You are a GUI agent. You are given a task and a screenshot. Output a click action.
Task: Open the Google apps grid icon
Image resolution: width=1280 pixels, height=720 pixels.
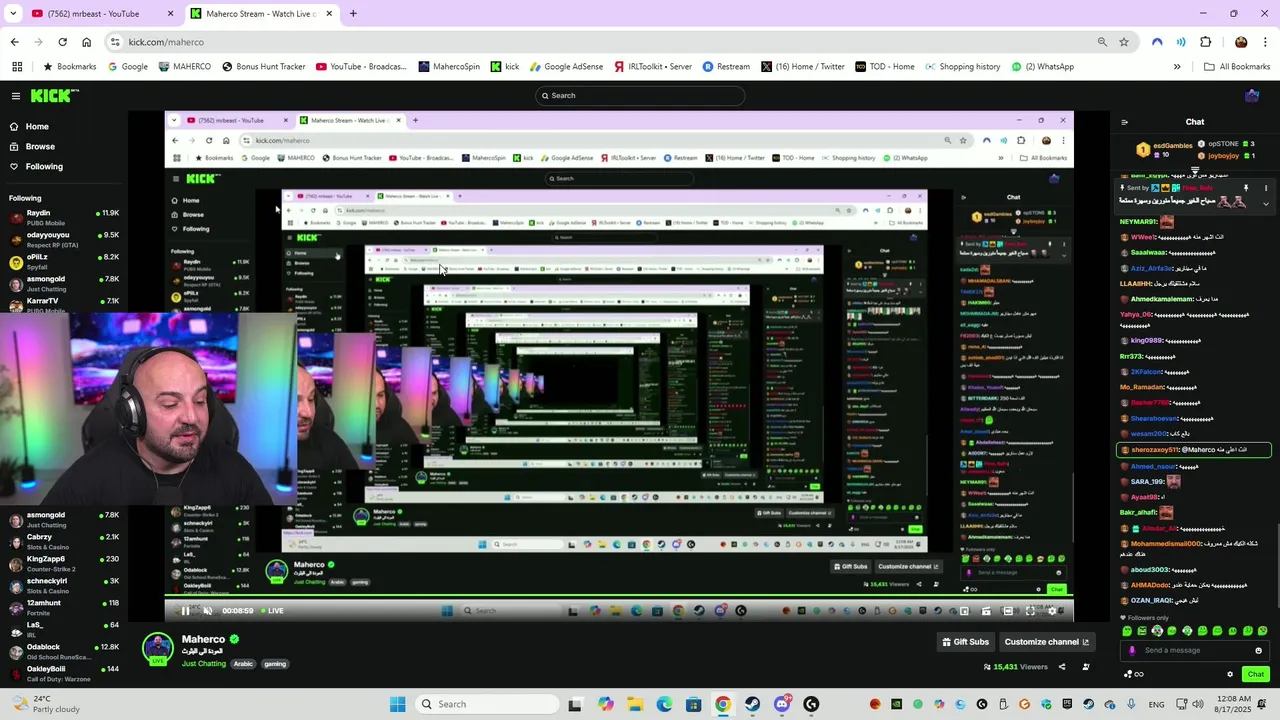[x=16, y=67]
